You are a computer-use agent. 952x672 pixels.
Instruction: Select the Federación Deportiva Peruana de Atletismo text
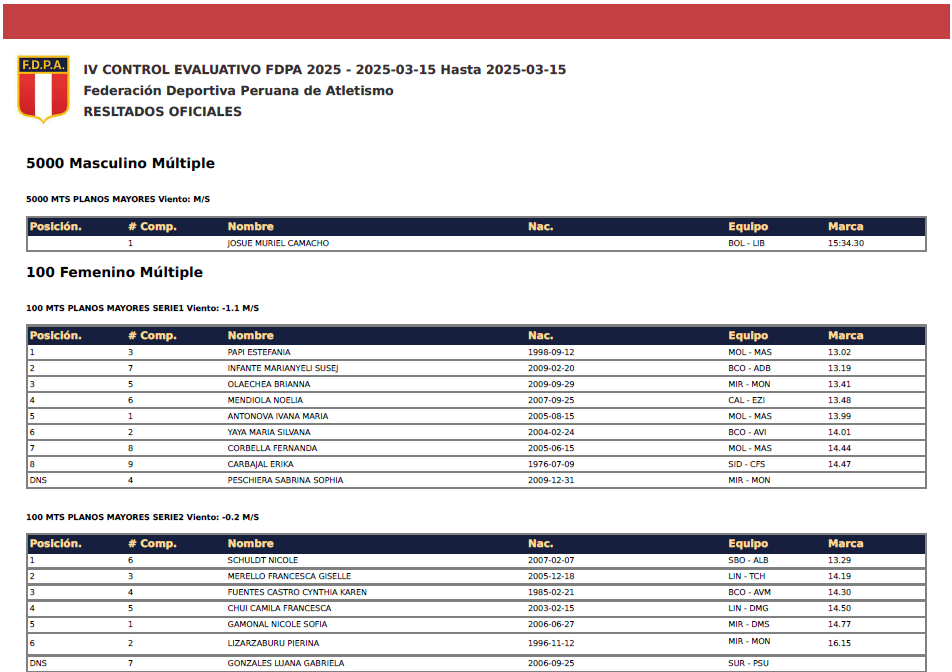click(238, 91)
